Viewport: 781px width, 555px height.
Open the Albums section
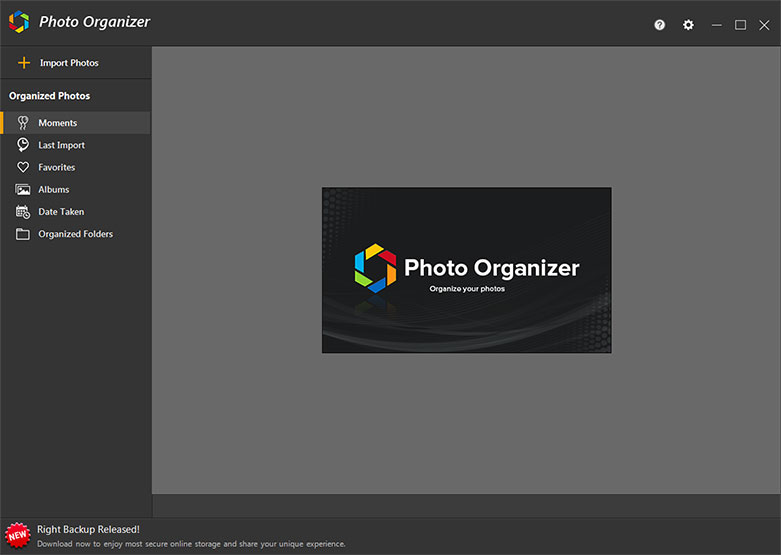76,190
